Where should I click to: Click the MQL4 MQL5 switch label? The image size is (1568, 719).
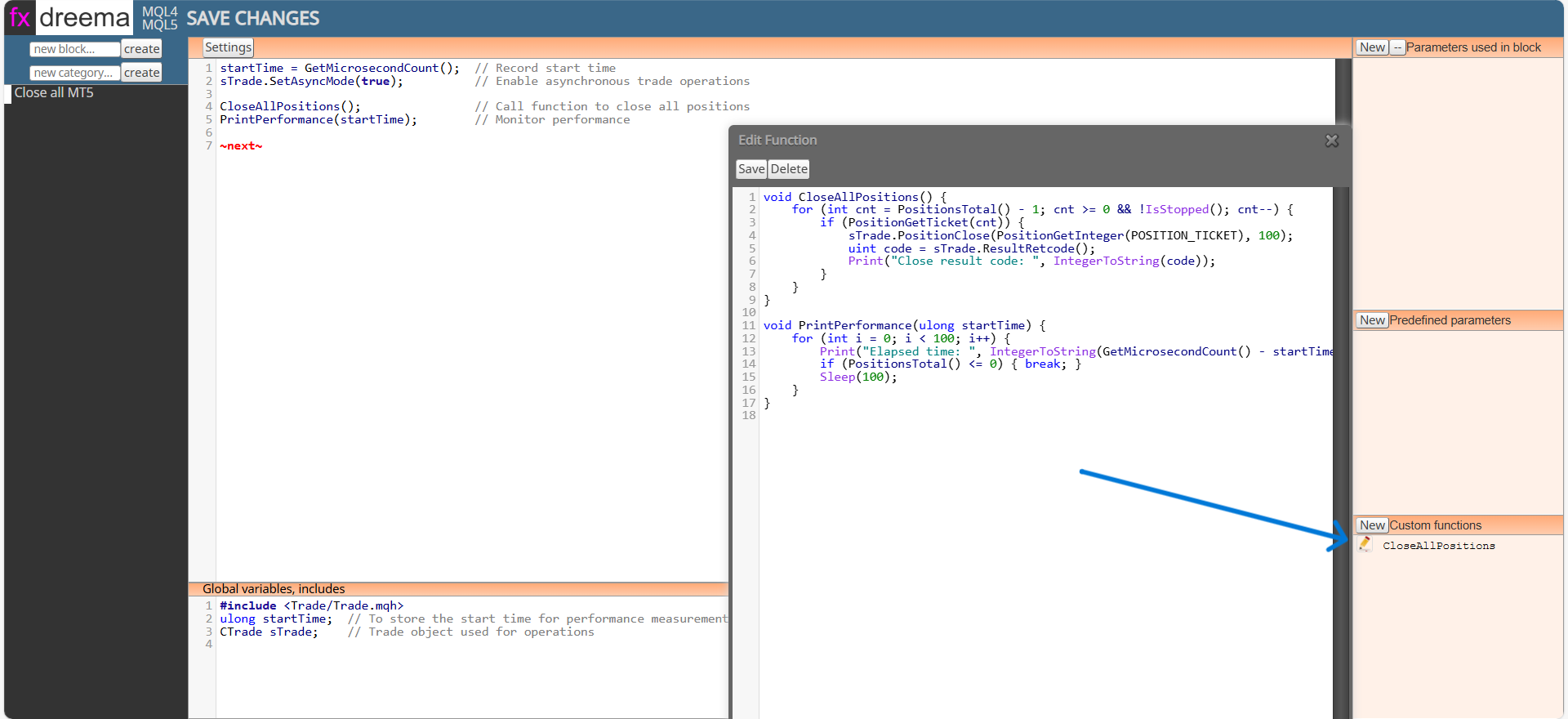(x=159, y=18)
